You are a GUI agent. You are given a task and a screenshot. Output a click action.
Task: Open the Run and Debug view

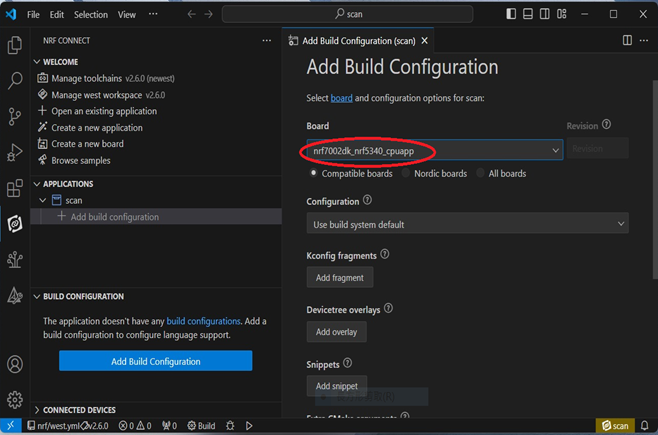tap(15, 153)
